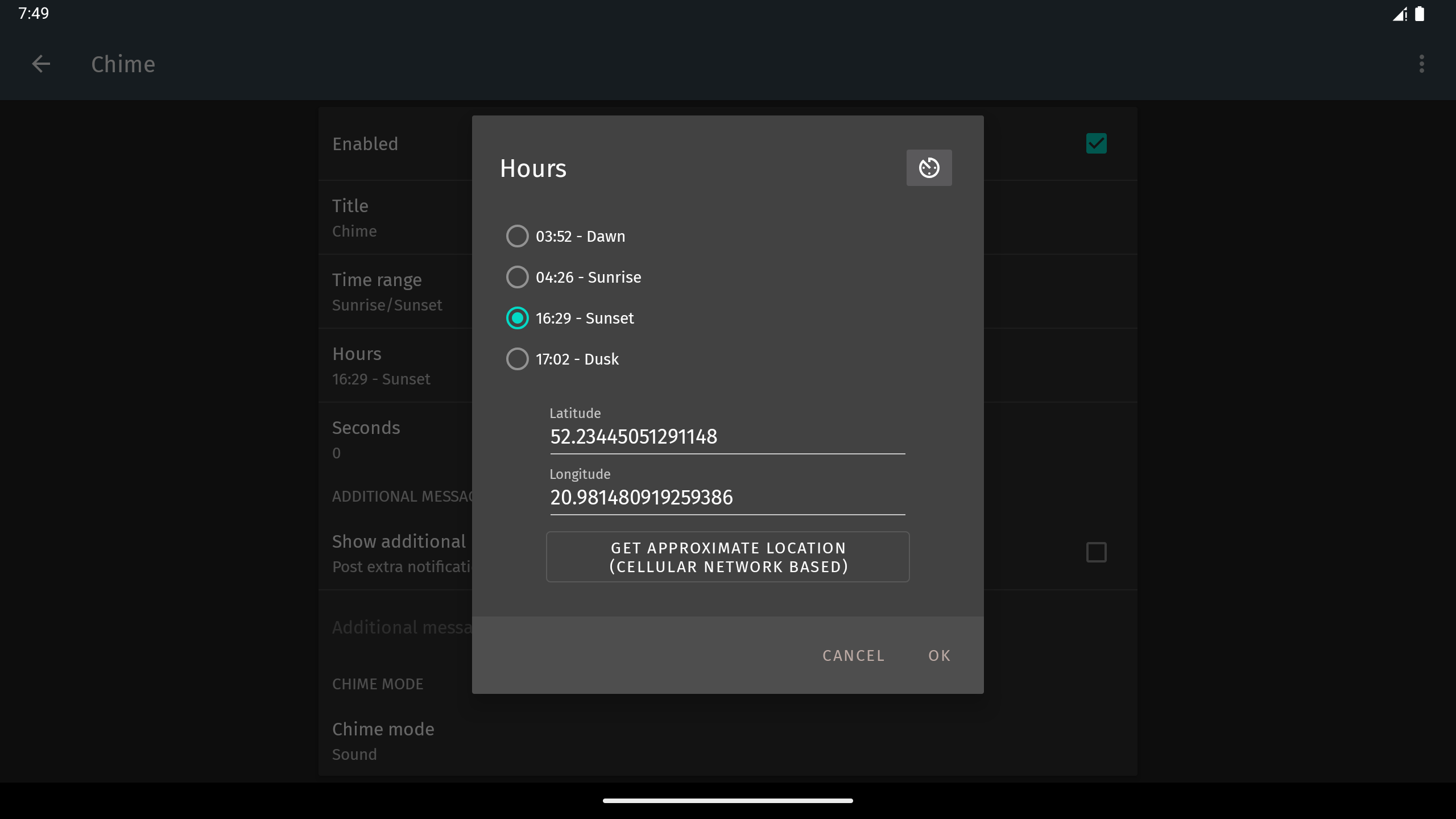
Task: Confirm with the OK button
Action: pos(940,655)
